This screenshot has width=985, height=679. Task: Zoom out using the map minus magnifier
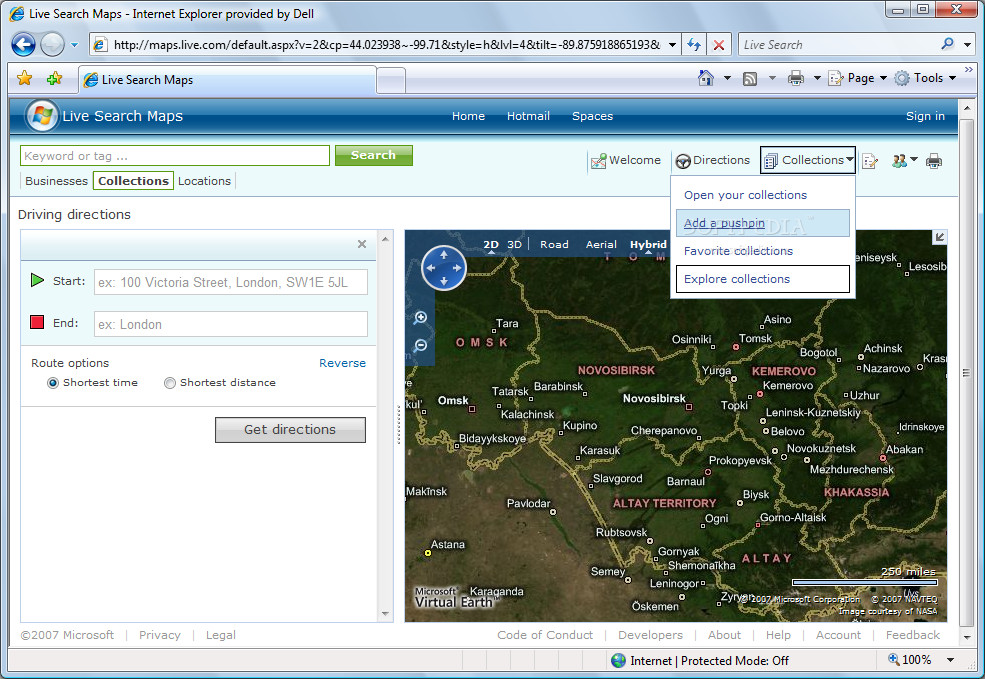(421, 345)
